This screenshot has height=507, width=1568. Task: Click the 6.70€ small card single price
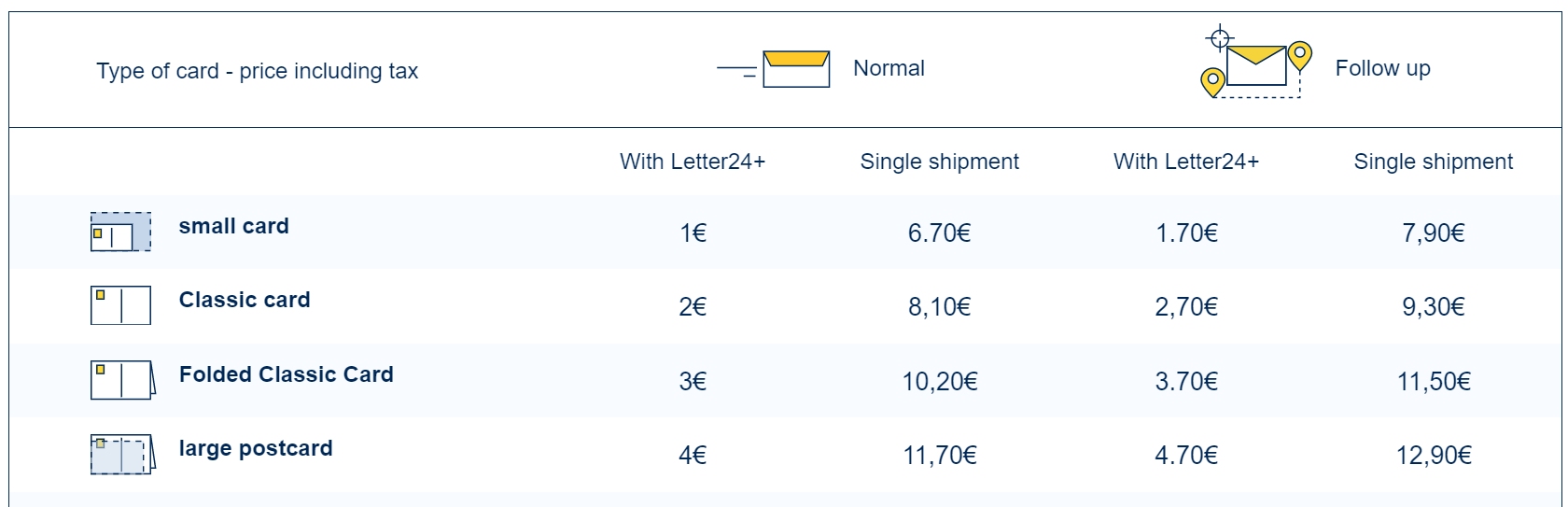click(940, 232)
